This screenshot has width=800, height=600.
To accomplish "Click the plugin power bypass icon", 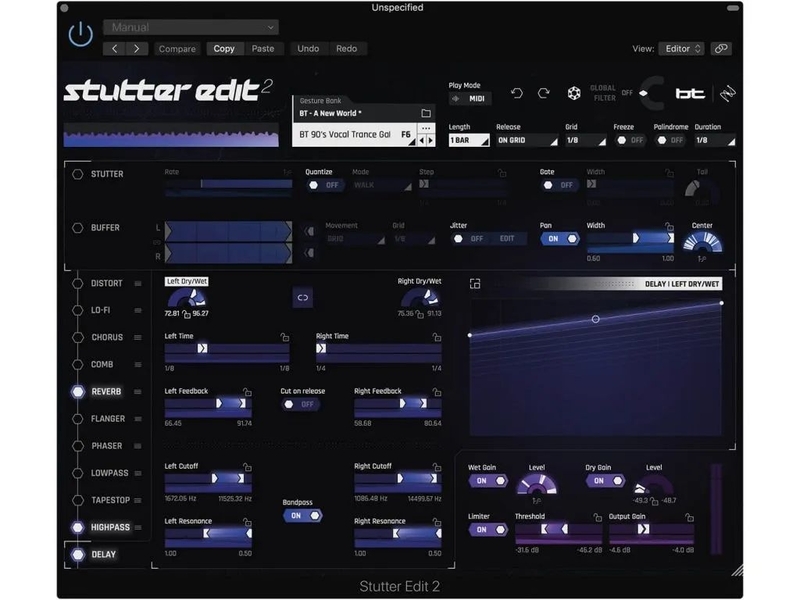I will pos(81,34).
